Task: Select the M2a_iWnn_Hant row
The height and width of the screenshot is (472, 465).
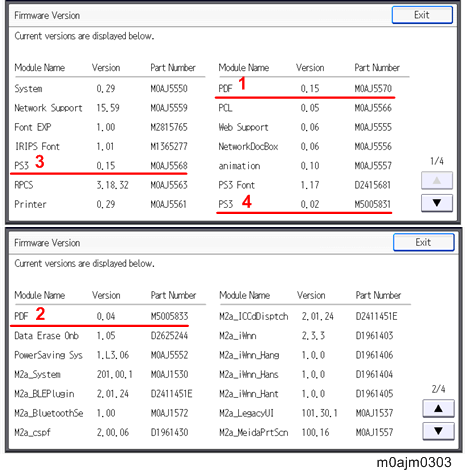Action: point(306,394)
